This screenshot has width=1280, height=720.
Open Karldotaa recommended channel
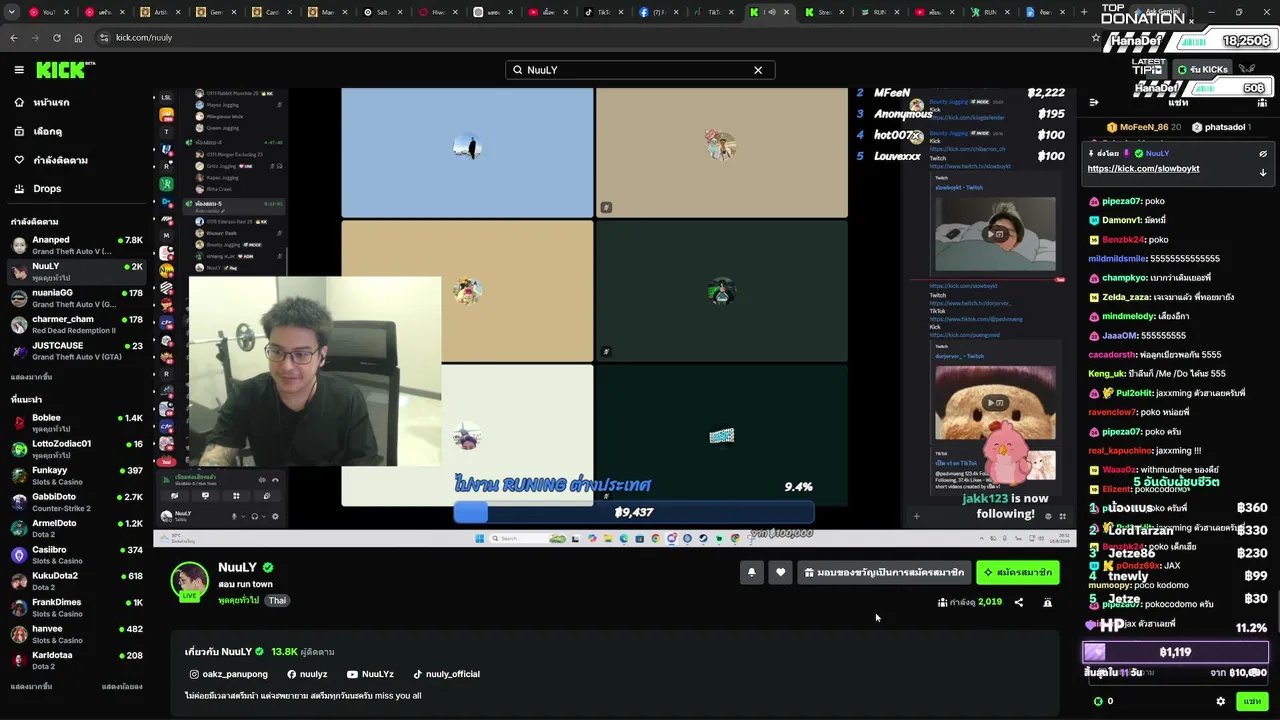(77, 661)
